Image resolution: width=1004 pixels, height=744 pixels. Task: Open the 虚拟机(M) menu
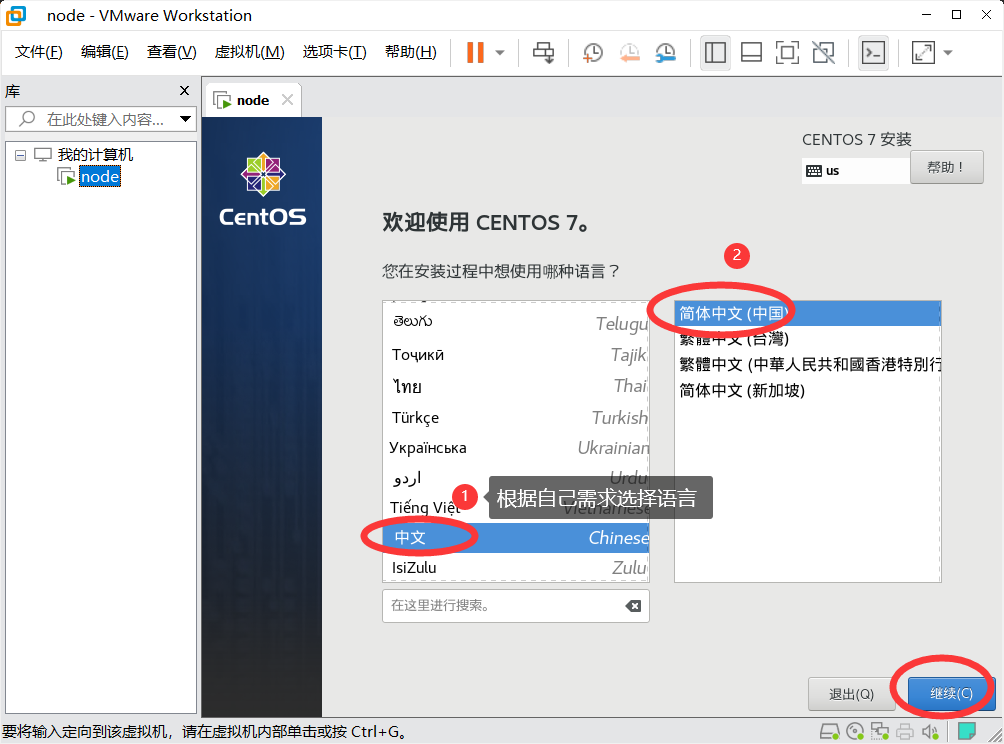point(249,52)
